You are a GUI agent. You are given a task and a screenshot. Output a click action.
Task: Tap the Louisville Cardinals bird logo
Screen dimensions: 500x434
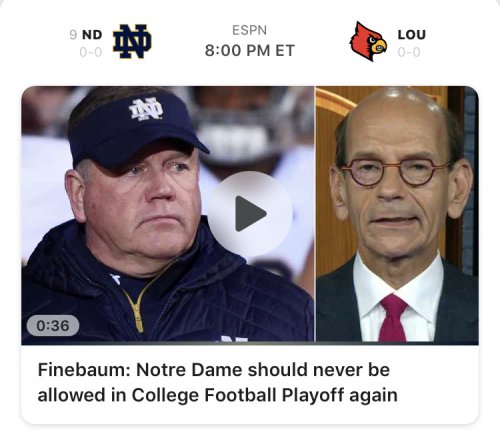[368, 41]
